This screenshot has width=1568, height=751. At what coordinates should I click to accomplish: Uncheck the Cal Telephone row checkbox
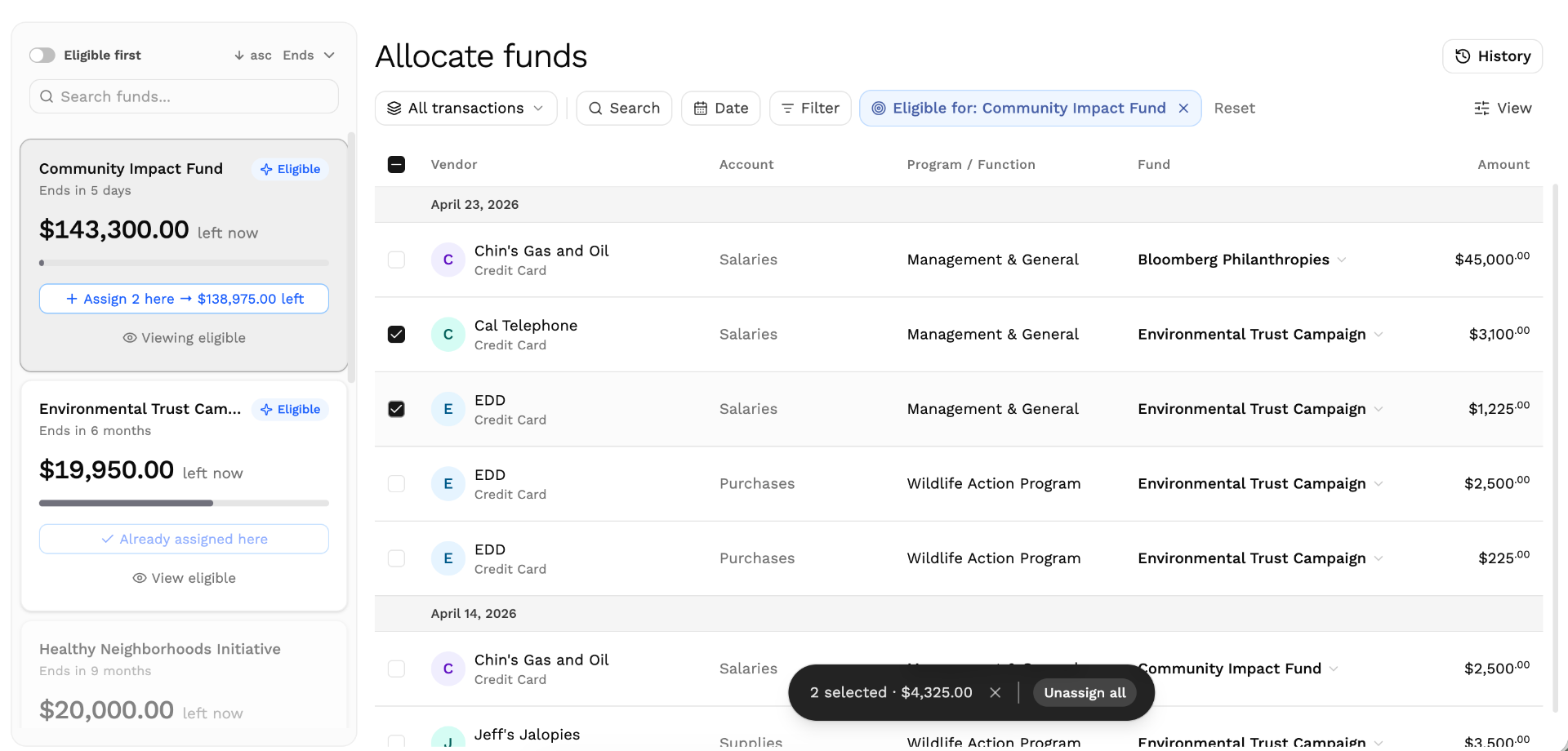(396, 334)
